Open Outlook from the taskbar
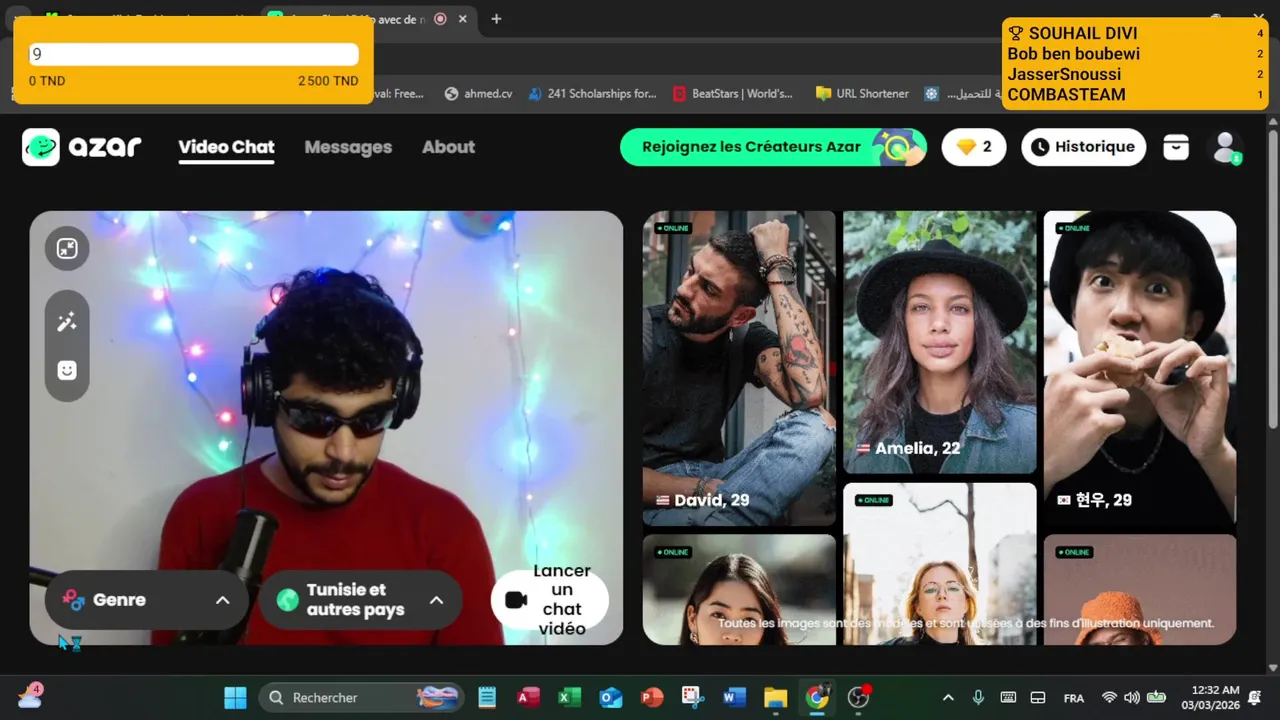Viewport: 1280px width, 720px height. pyautogui.click(x=611, y=697)
